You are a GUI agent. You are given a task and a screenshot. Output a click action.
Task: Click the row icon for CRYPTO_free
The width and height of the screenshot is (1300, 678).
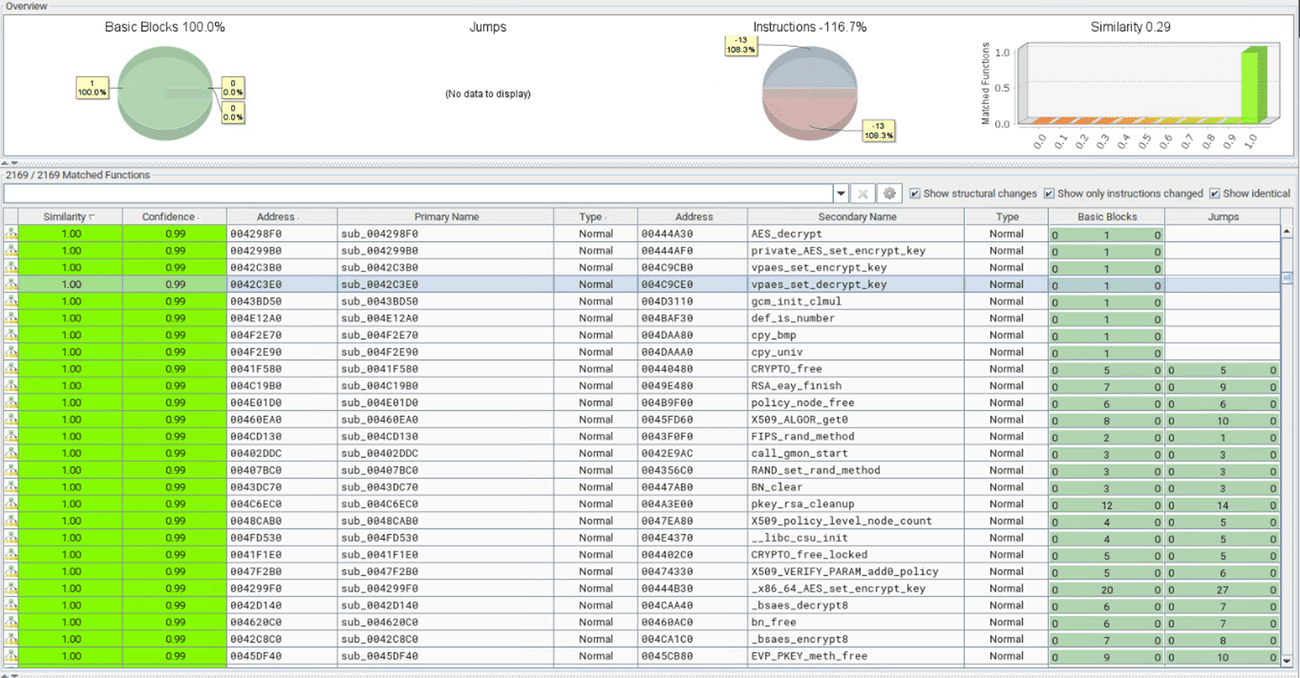pos(11,369)
